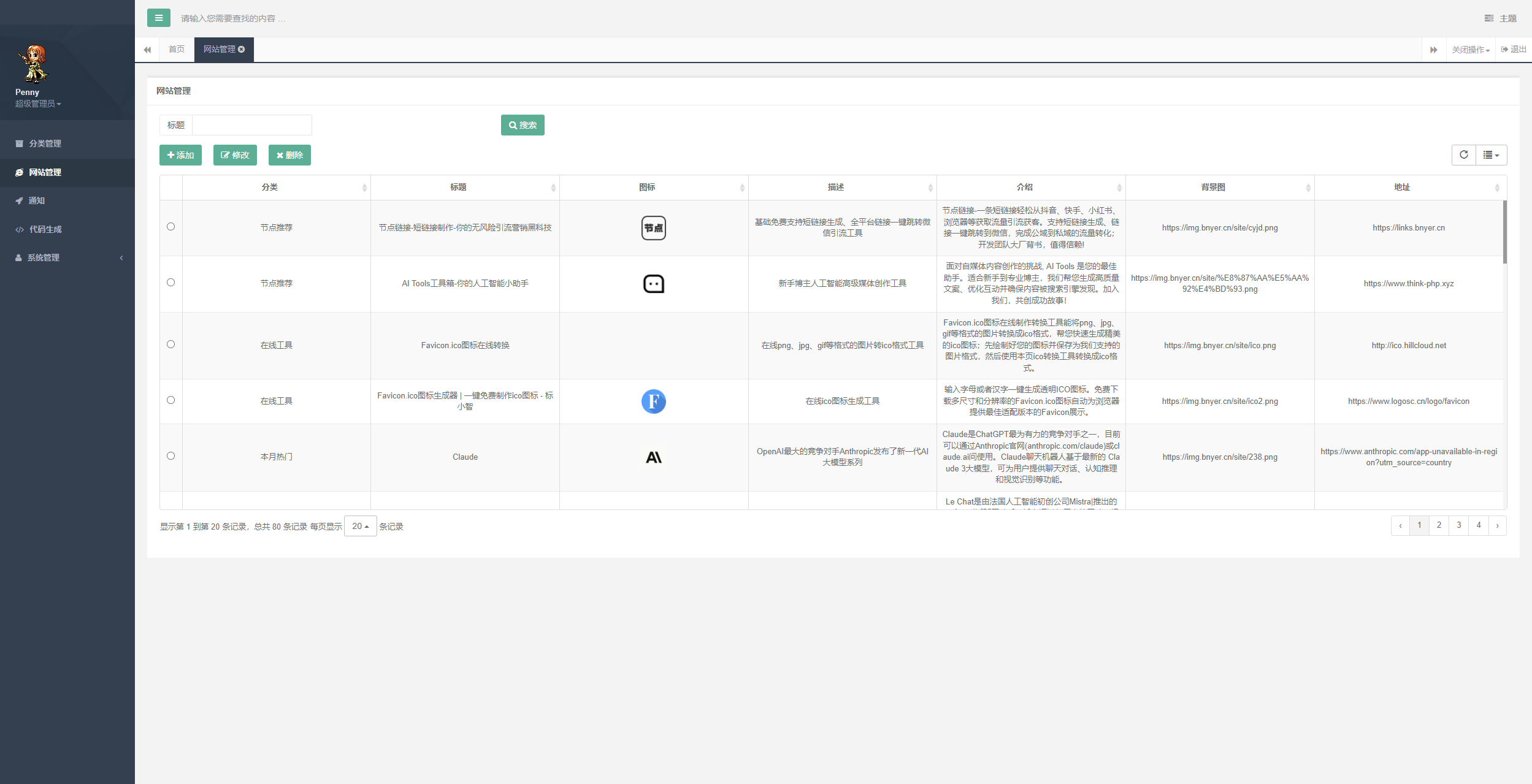Click the scroll tabs left double-arrow icon
Screen dimensions: 1532x784
pos(147,50)
